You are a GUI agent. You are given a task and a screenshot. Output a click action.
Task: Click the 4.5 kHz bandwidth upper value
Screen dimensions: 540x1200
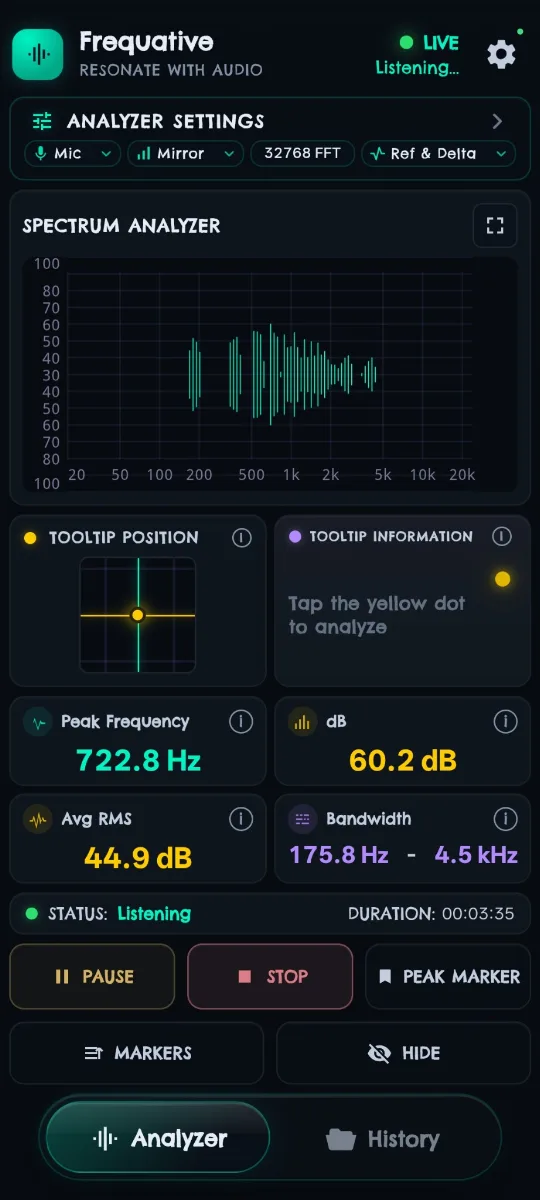tap(476, 855)
